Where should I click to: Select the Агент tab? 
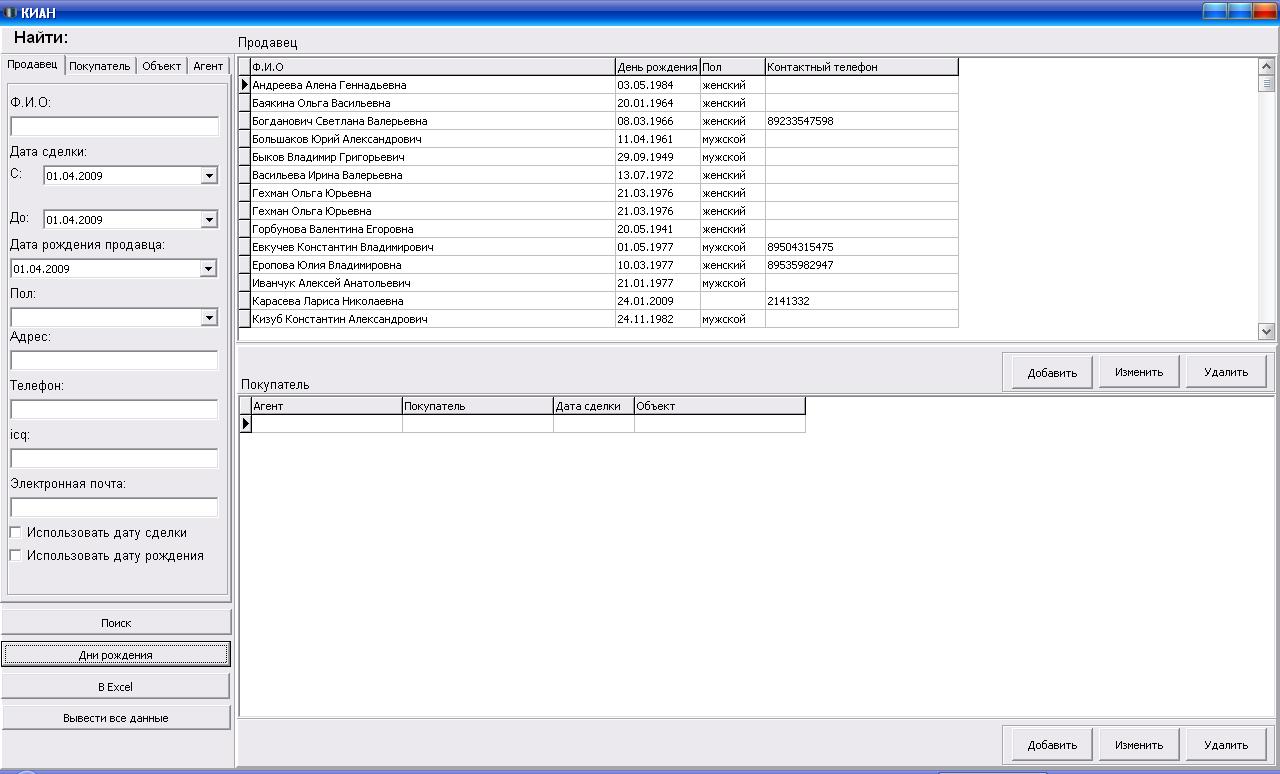pos(208,66)
